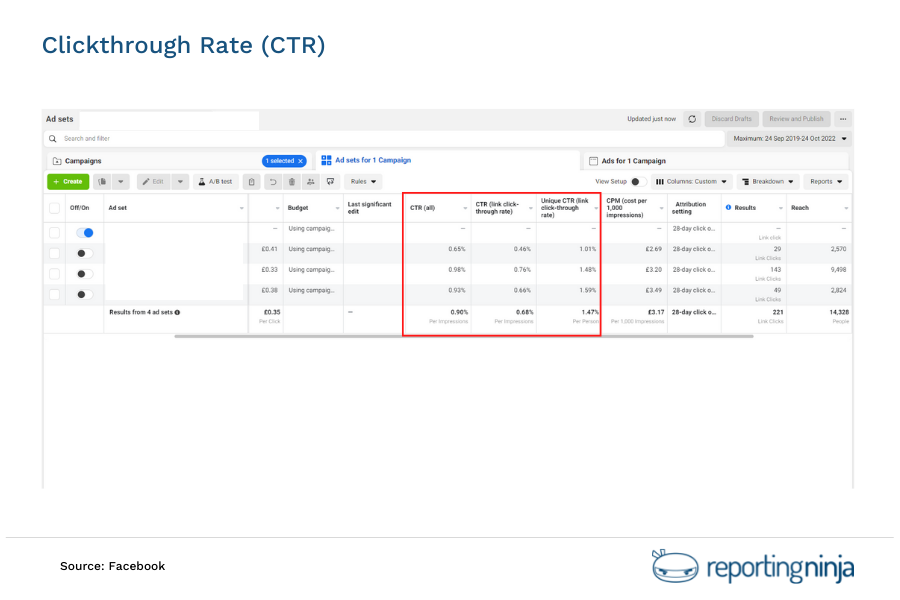This screenshot has height=600, width=900.
Task: Click the undo revert icon
Action: (x=271, y=182)
